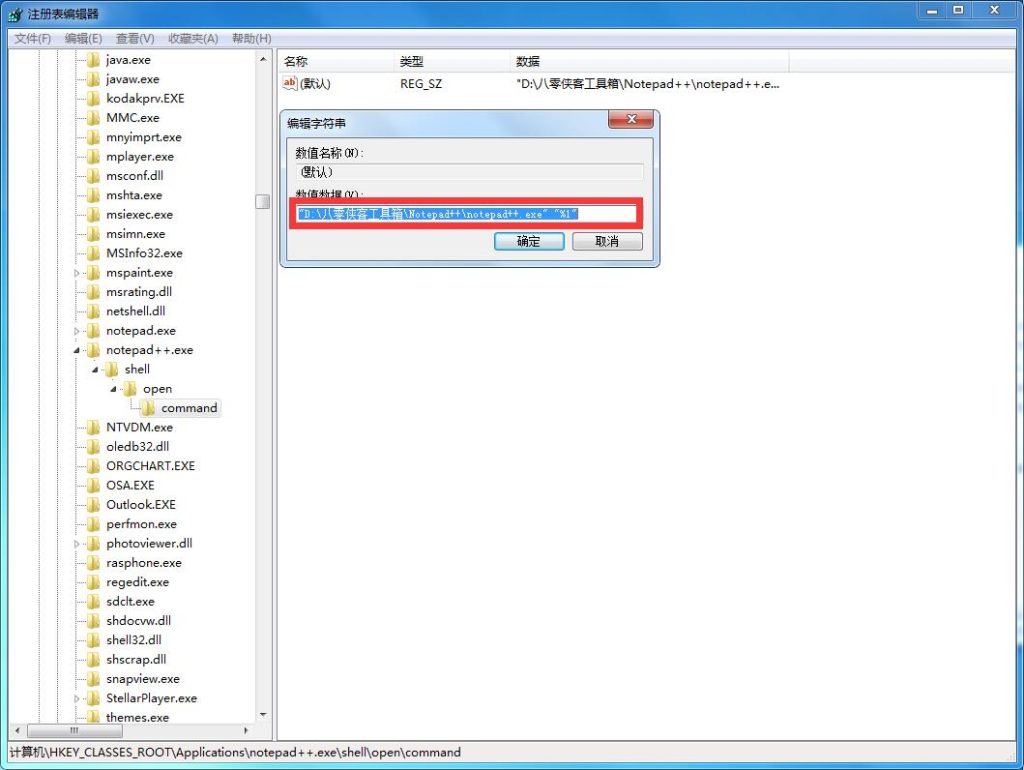1024x770 pixels.
Task: Click the 取消 button in the dialog
Action: (x=607, y=241)
